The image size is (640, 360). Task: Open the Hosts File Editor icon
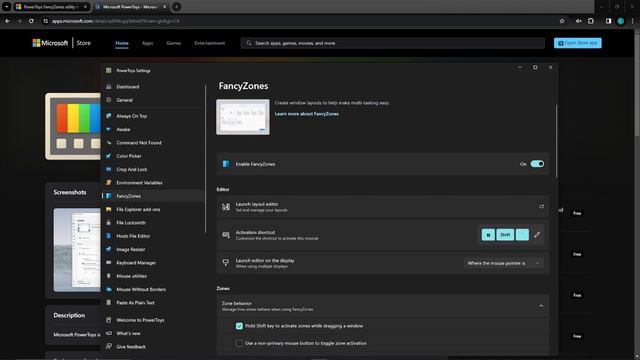pyautogui.click(x=109, y=236)
